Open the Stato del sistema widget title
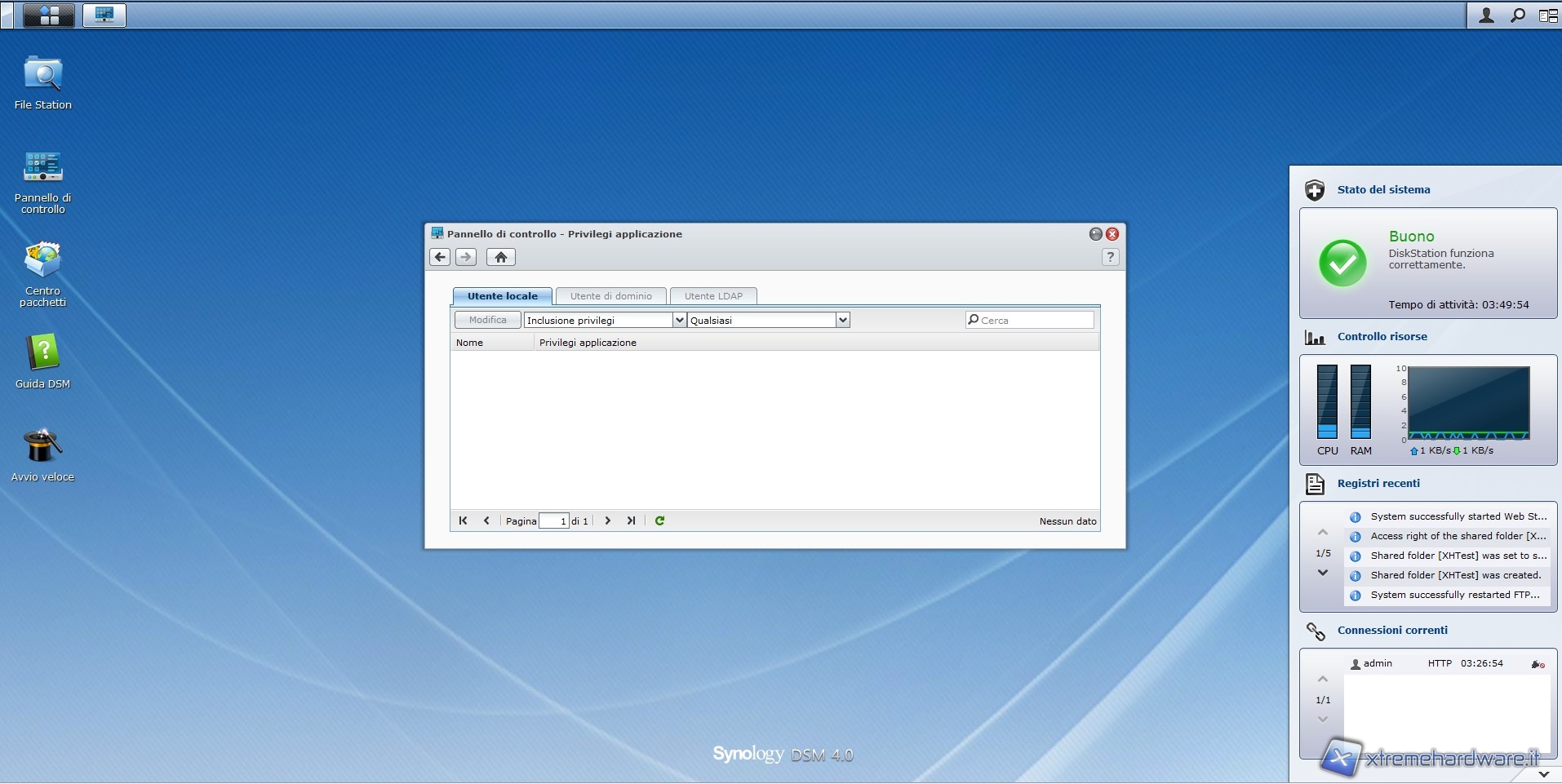This screenshot has height=784, width=1562. (x=1383, y=189)
